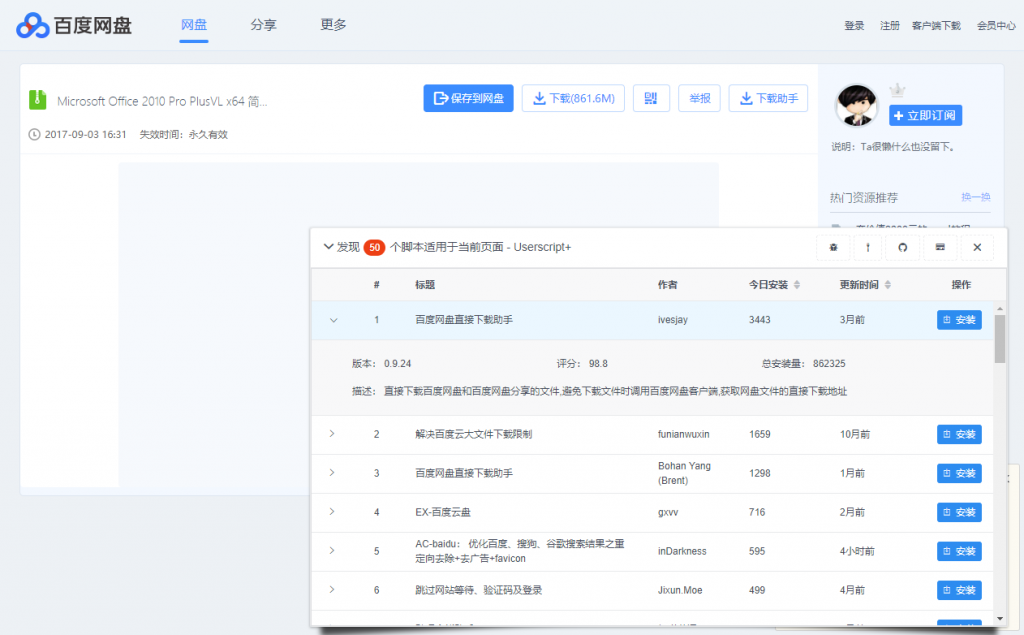Click the 下载助手 button
This screenshot has height=635, width=1024.
tap(768, 98)
